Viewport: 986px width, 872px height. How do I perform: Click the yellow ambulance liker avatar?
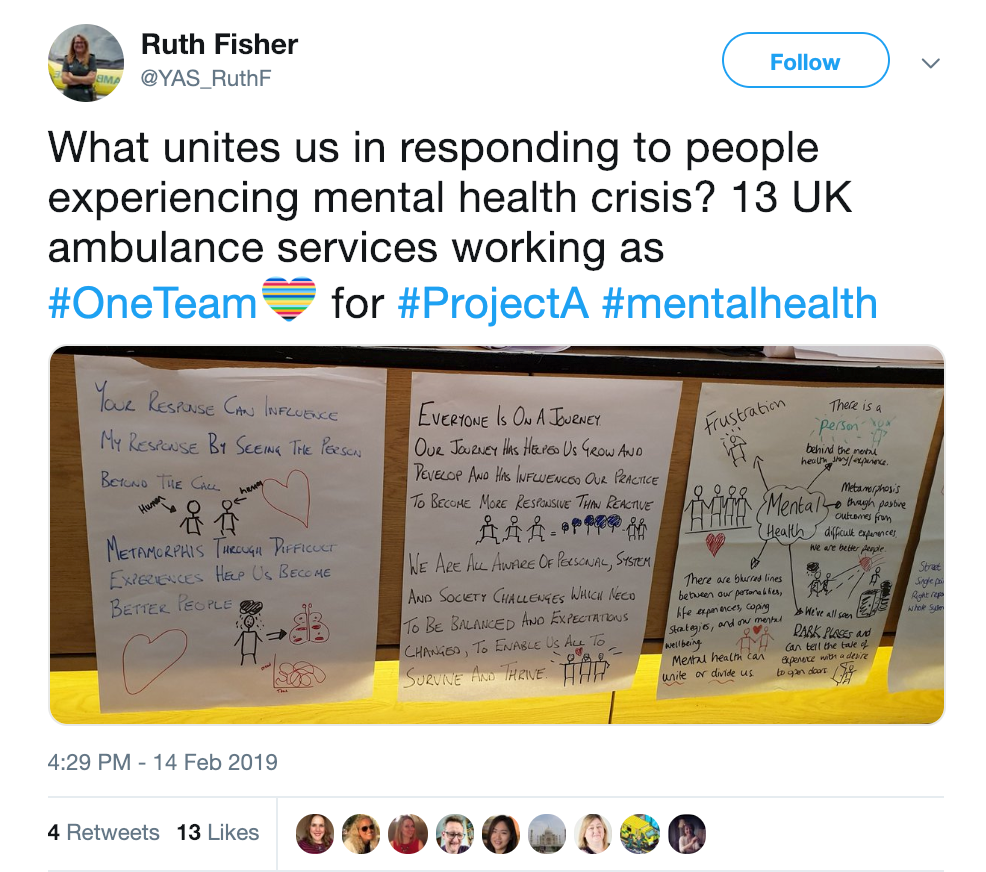640,834
